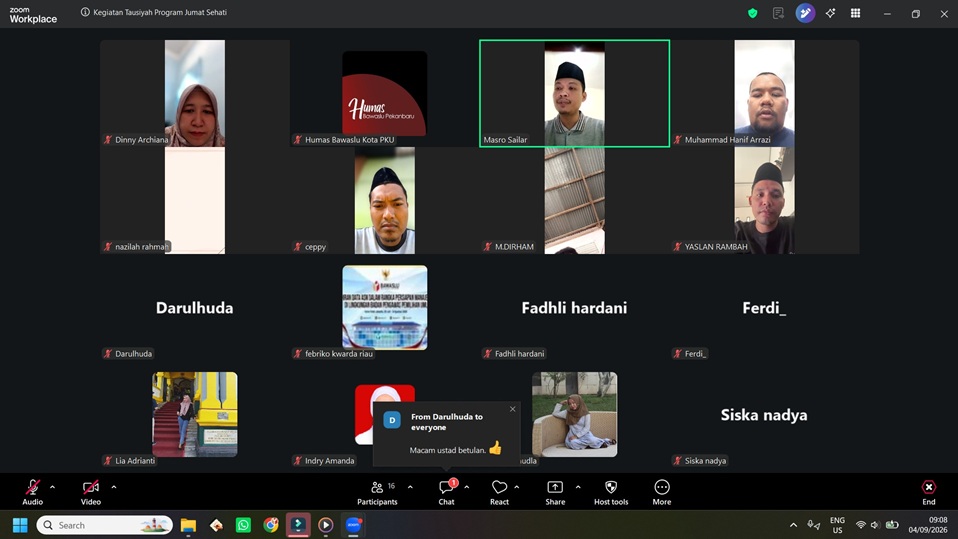Open the React heart menu

(499, 492)
